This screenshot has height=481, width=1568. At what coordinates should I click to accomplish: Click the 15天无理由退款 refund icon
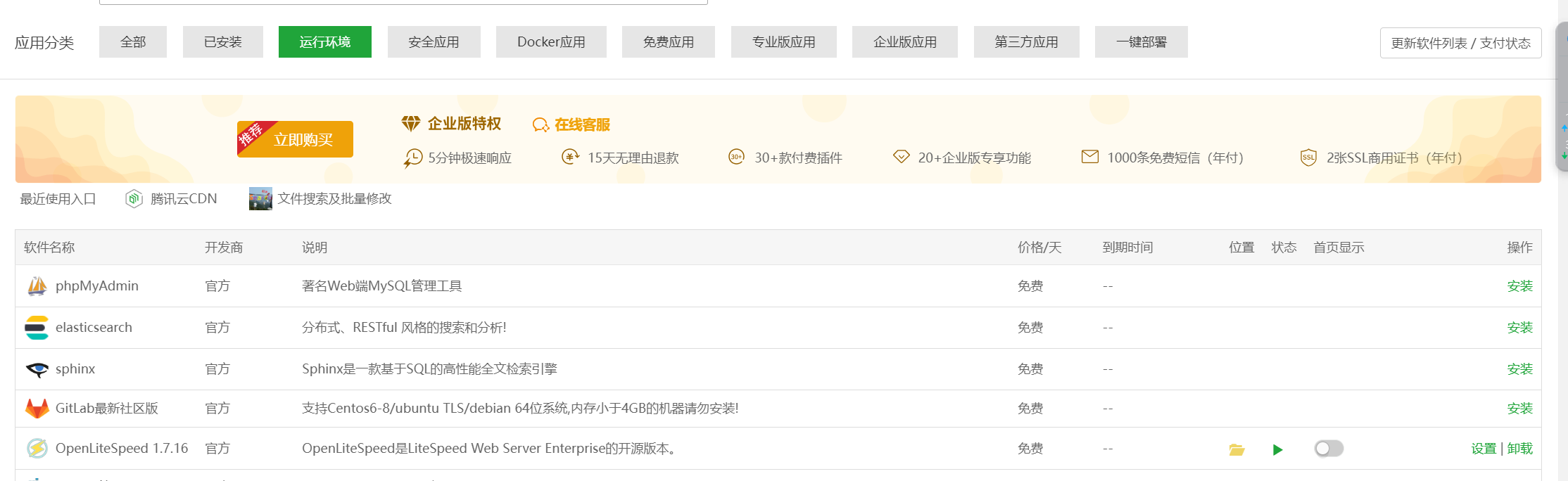click(x=570, y=157)
